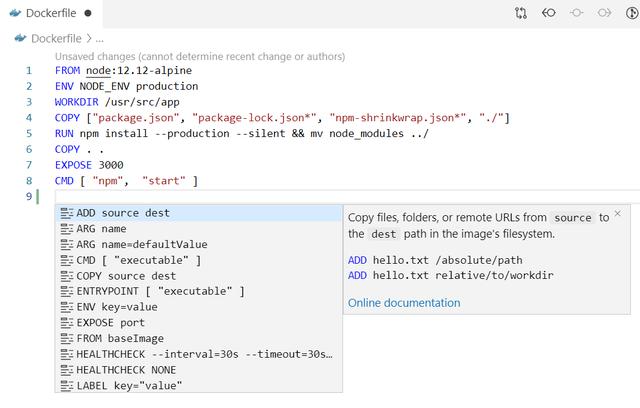Viewport: 640px width, 408px height.
Task: Choose the LABEL key="value" suggestion
Action: pos(129,385)
